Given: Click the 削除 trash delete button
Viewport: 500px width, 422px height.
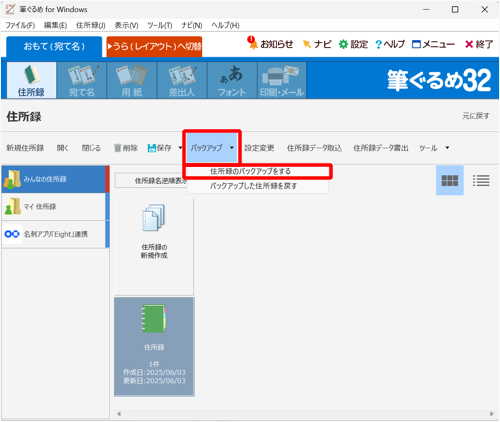Looking at the screenshot, I should coord(126,148).
